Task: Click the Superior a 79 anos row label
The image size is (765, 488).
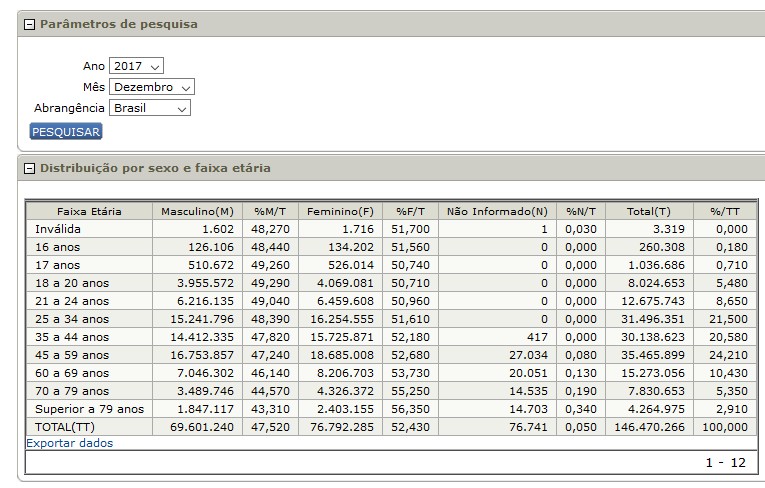Action: 88,409
